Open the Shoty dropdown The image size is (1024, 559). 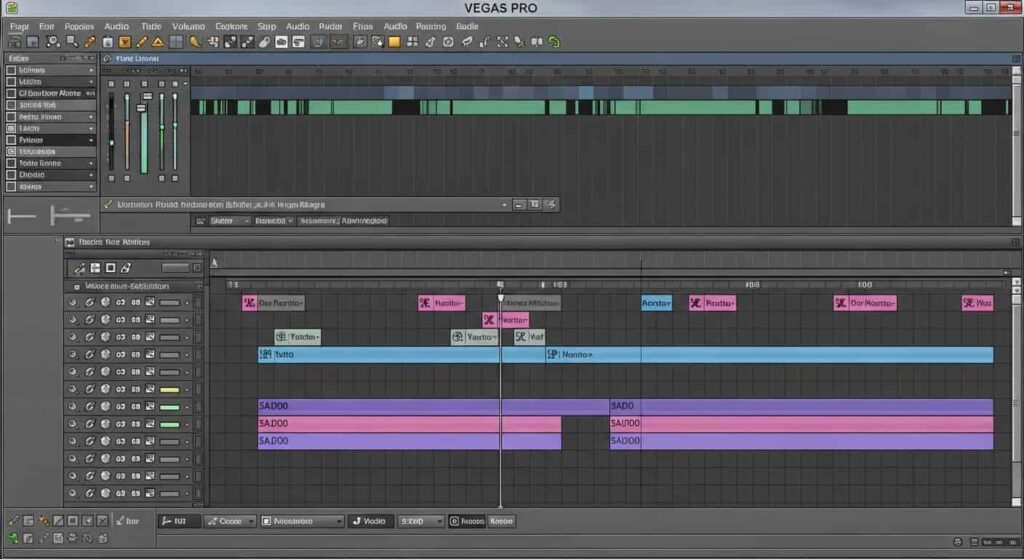(x=229, y=221)
